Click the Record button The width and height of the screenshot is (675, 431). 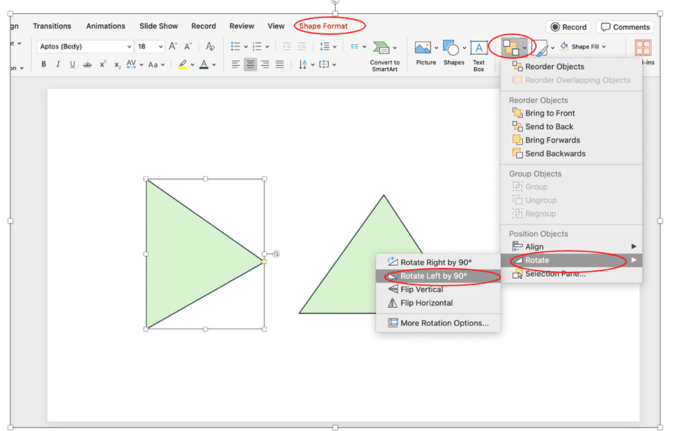click(x=569, y=27)
